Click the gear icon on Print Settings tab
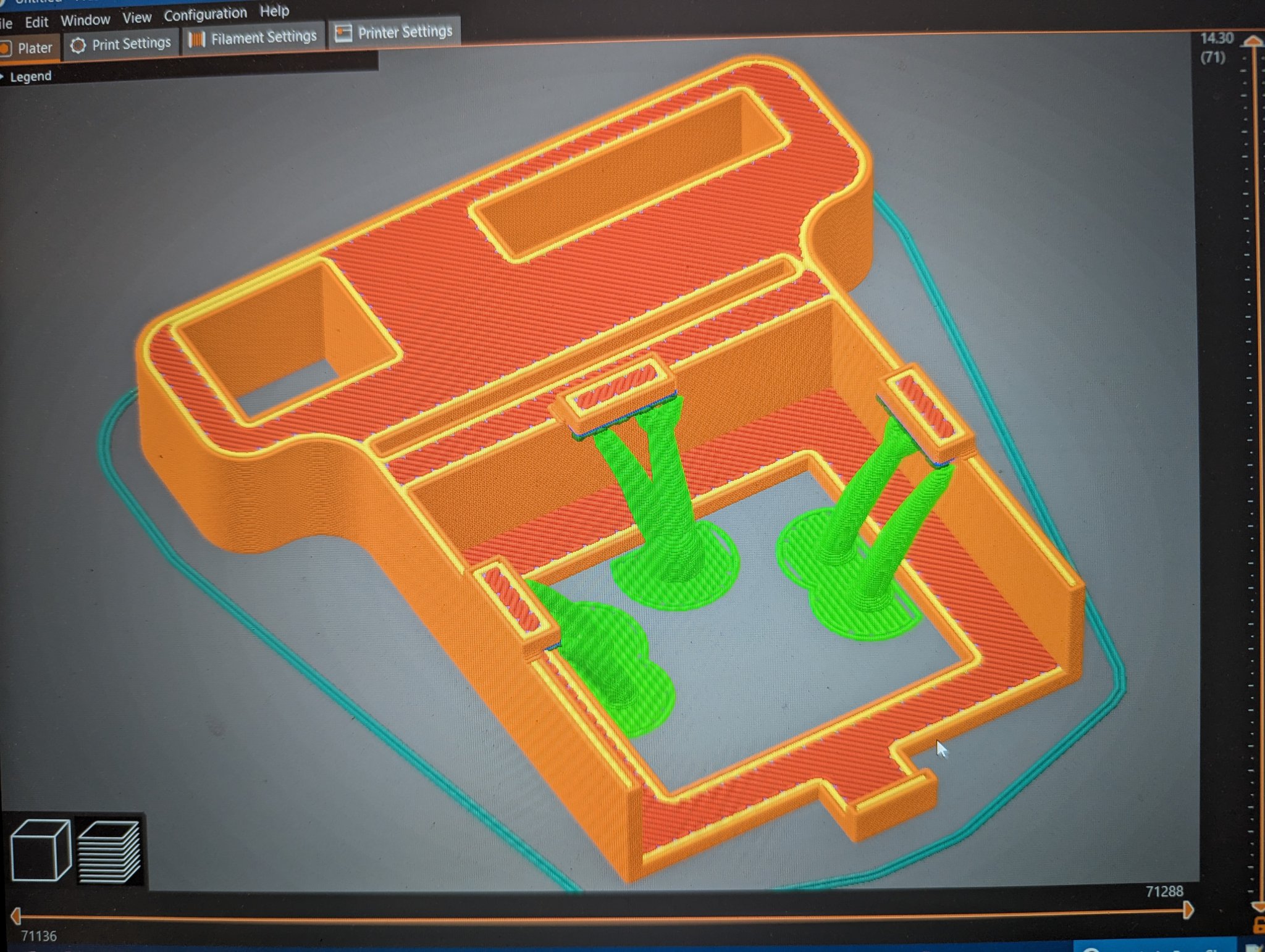The image size is (1265, 952). pyautogui.click(x=79, y=43)
